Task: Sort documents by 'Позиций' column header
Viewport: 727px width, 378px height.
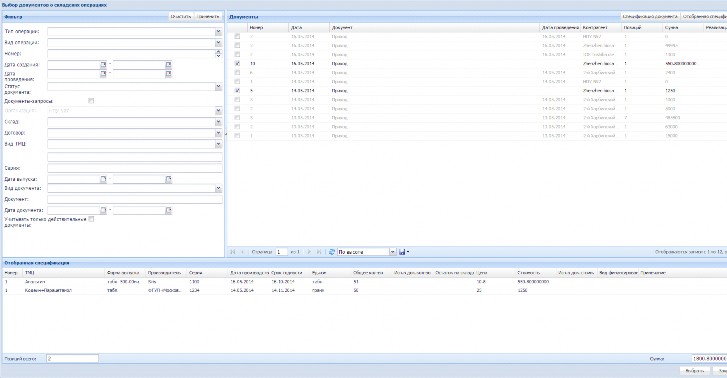Action: coord(642,28)
